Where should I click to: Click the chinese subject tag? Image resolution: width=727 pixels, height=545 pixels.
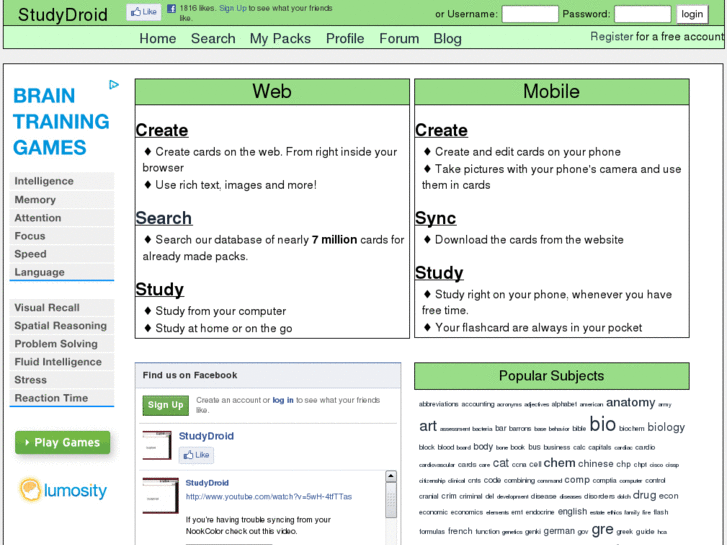[596, 464]
